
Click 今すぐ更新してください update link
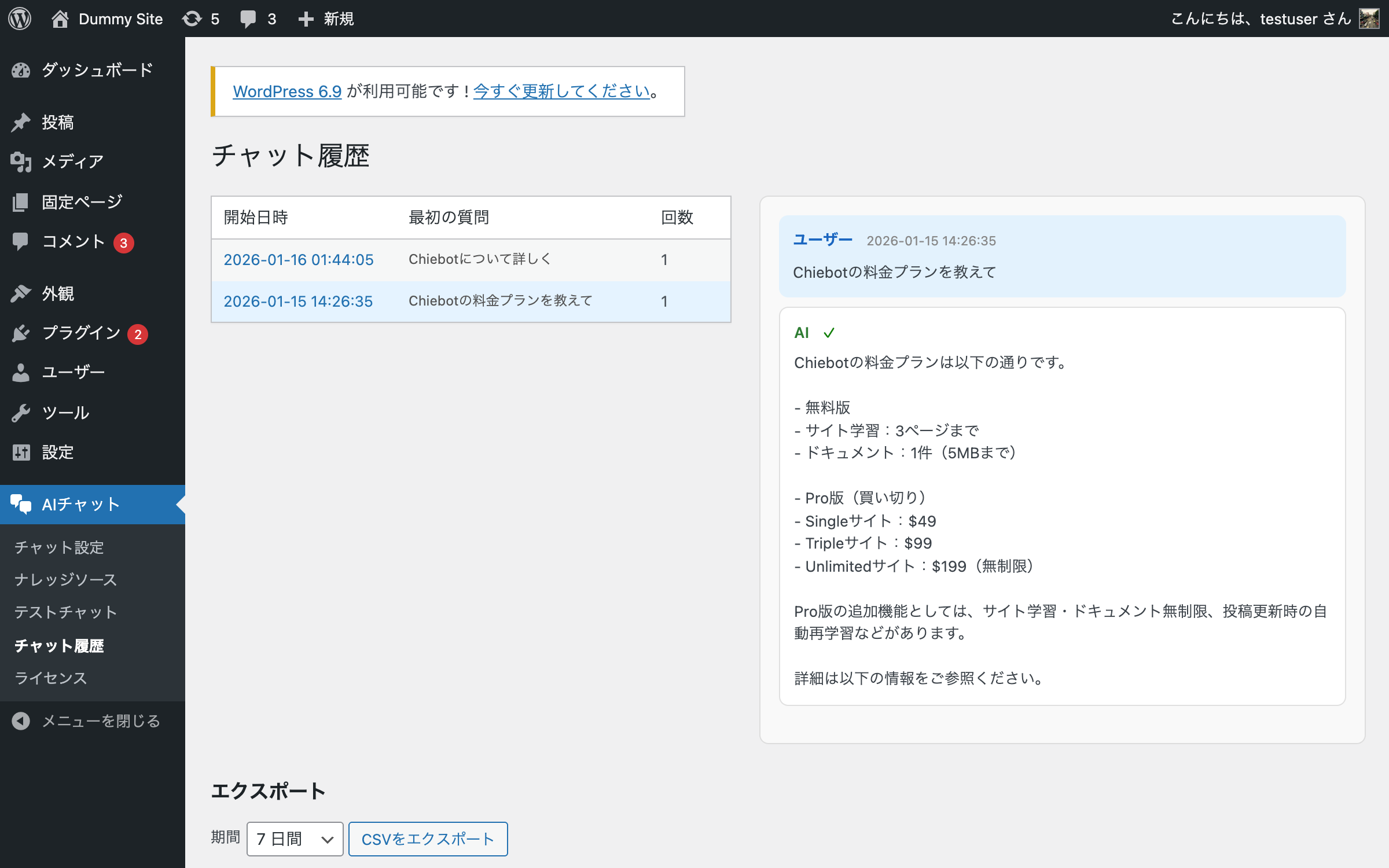pos(561,91)
